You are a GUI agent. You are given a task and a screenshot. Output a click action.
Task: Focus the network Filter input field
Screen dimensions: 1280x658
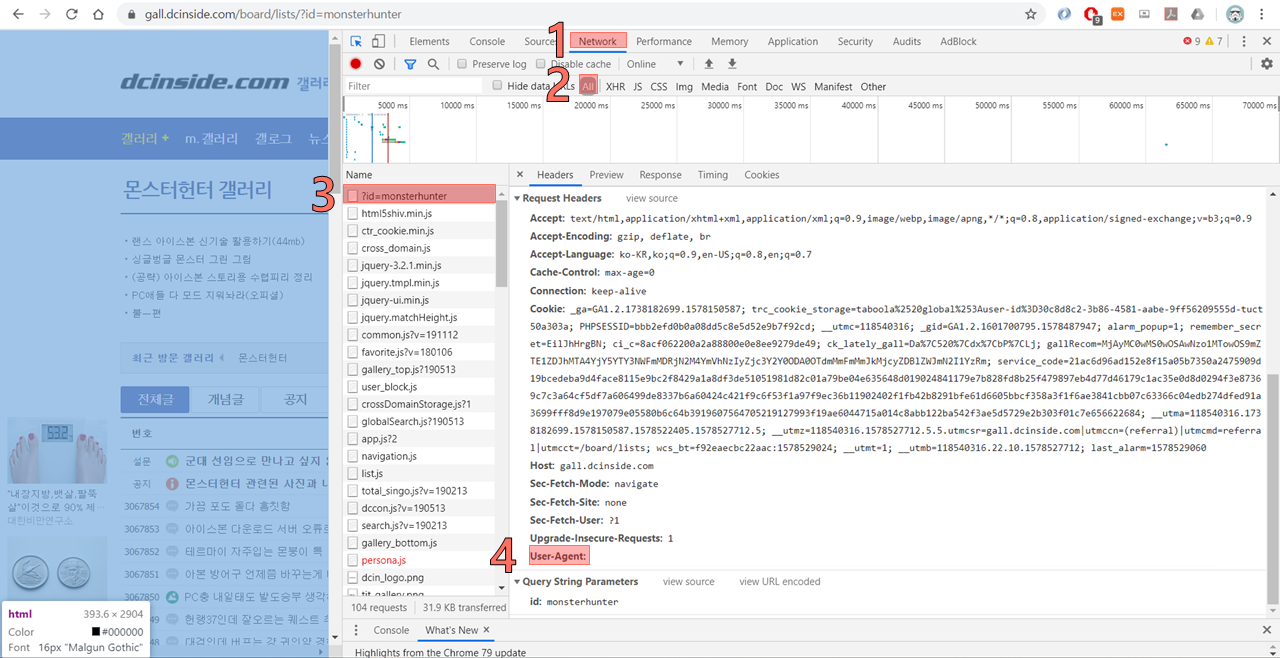coord(413,87)
